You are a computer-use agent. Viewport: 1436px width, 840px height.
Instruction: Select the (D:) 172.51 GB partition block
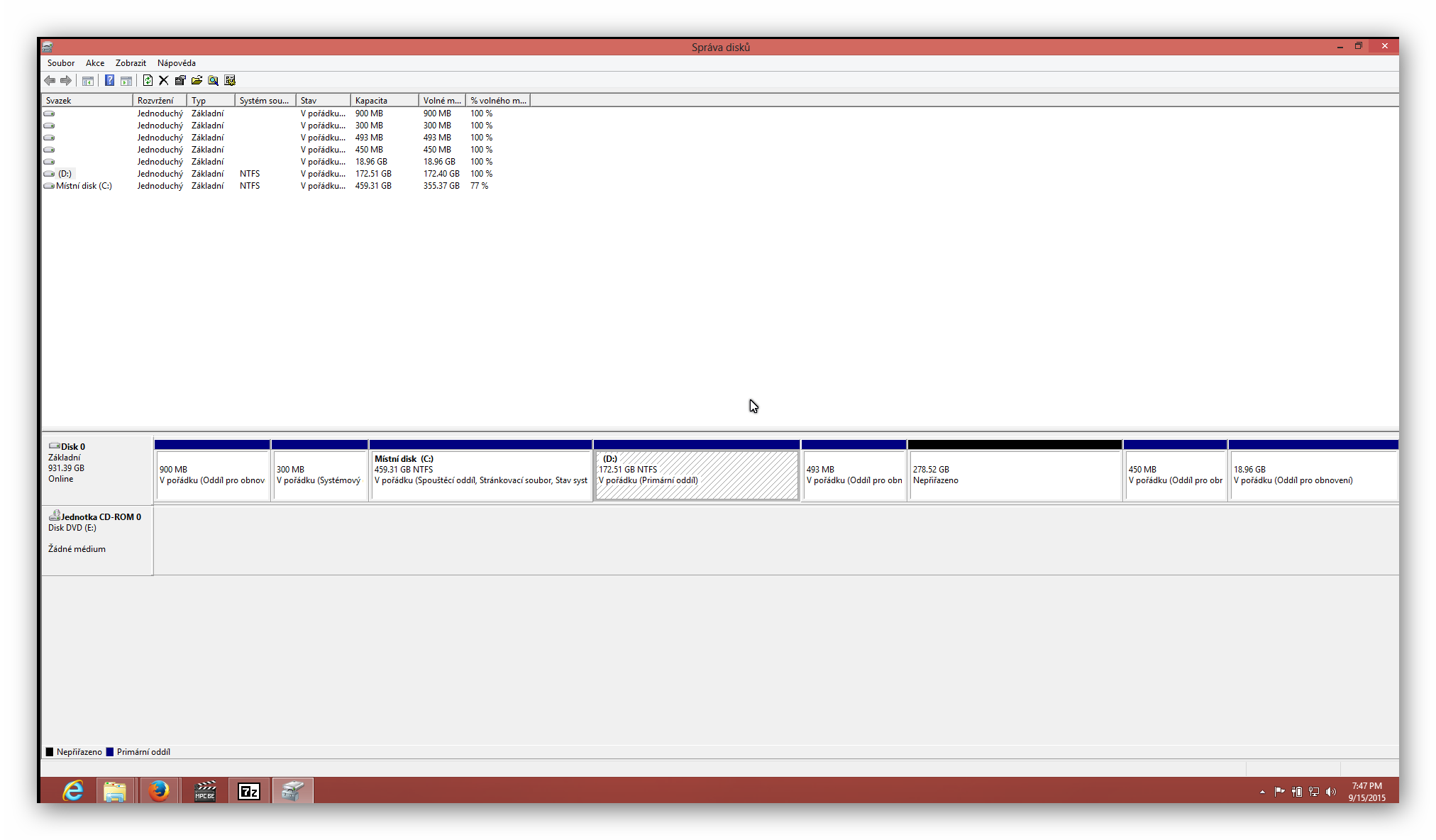click(696, 475)
